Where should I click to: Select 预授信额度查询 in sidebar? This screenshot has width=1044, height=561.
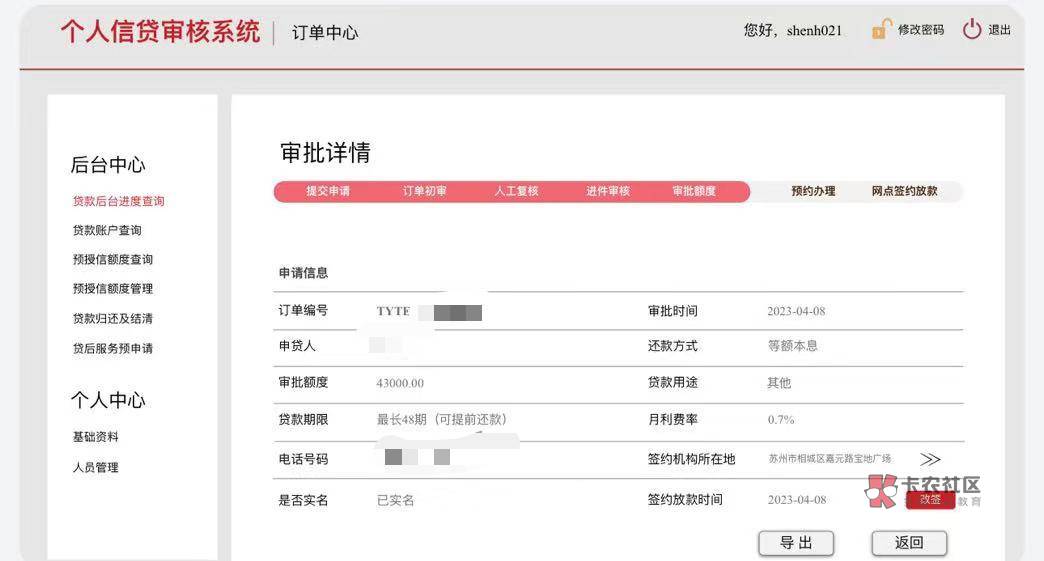pos(113,259)
